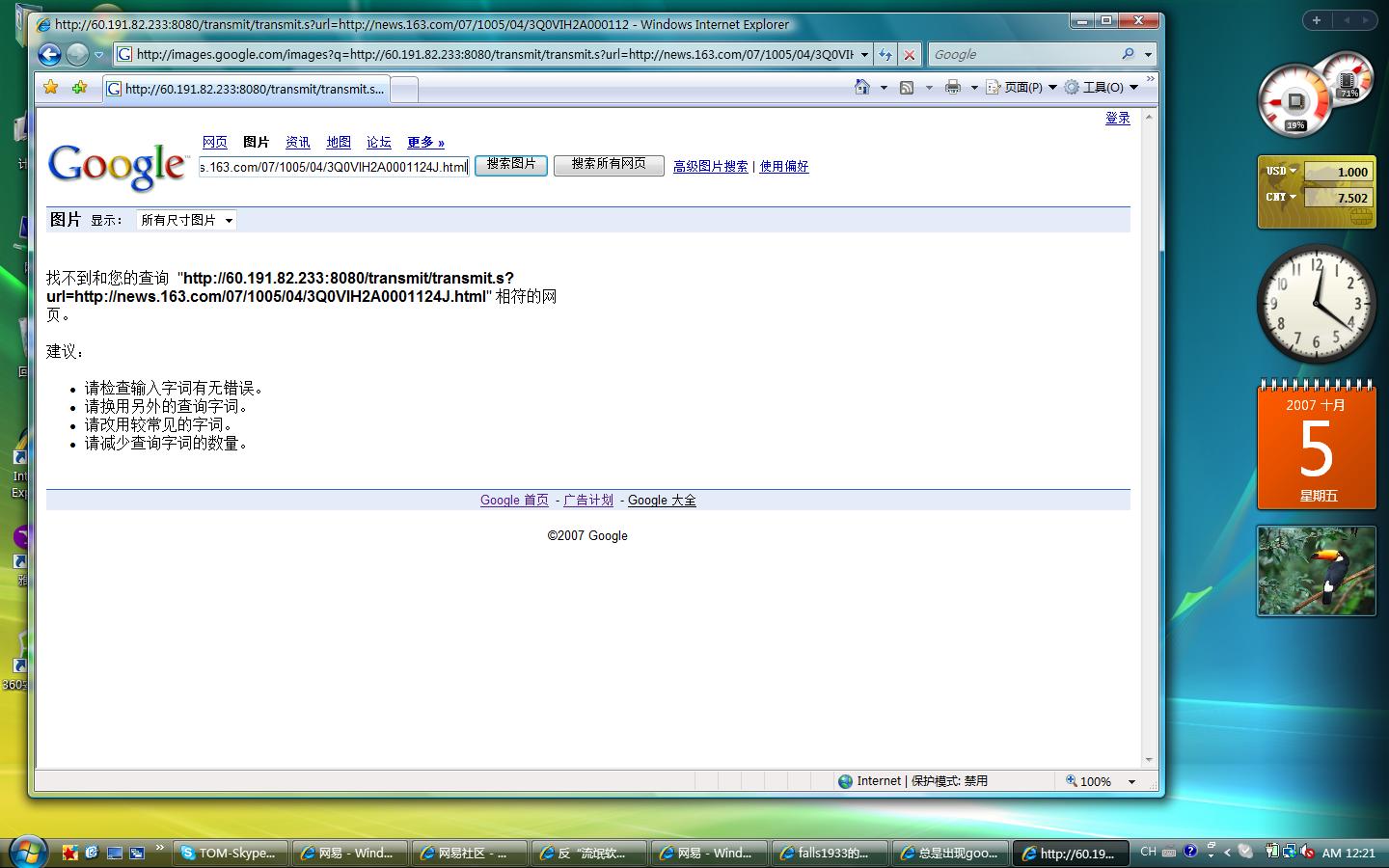Switch to the 反“流氓软... taskbar window
This screenshot has height=868, width=1389.
[588, 854]
